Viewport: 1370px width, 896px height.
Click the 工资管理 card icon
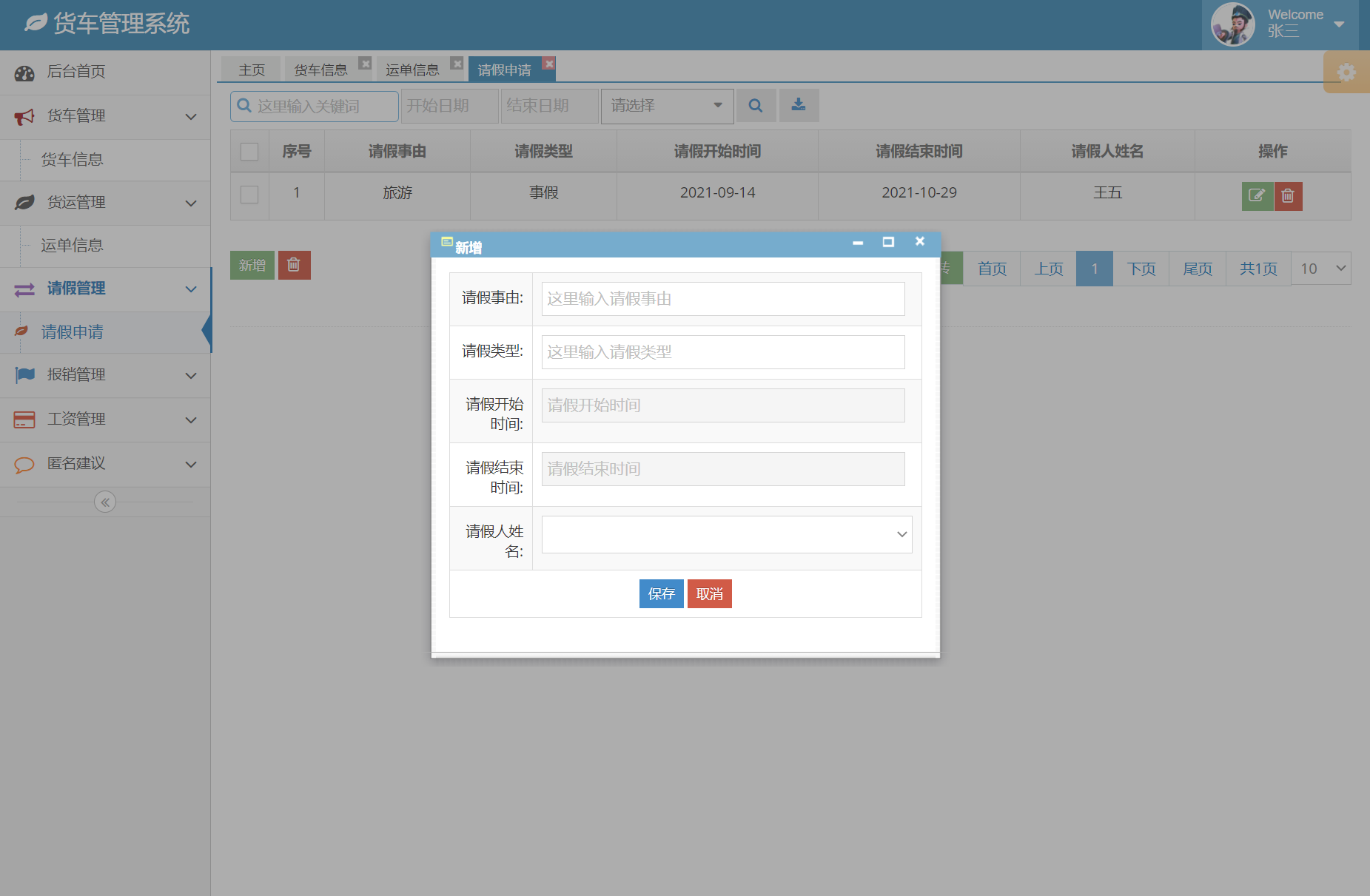24,419
